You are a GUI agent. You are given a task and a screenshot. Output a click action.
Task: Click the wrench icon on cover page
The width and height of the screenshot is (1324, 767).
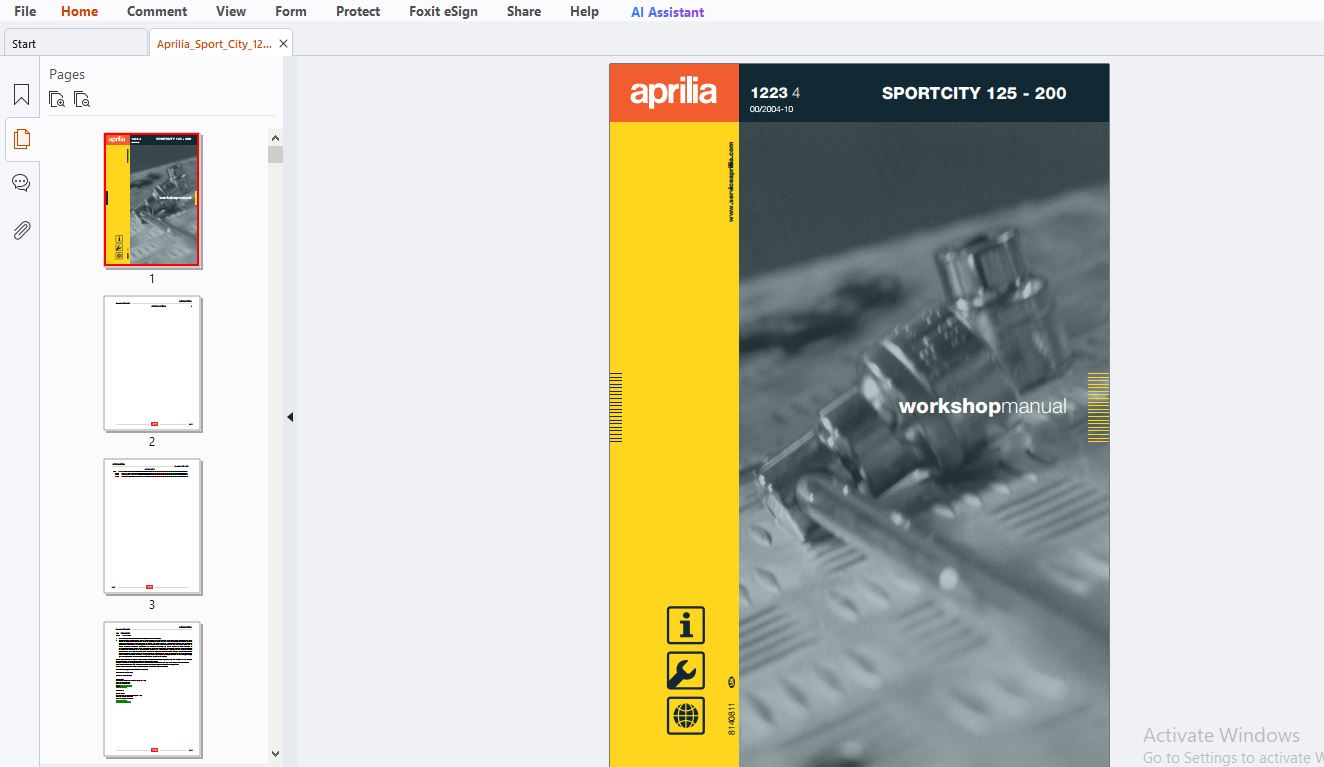(x=686, y=671)
